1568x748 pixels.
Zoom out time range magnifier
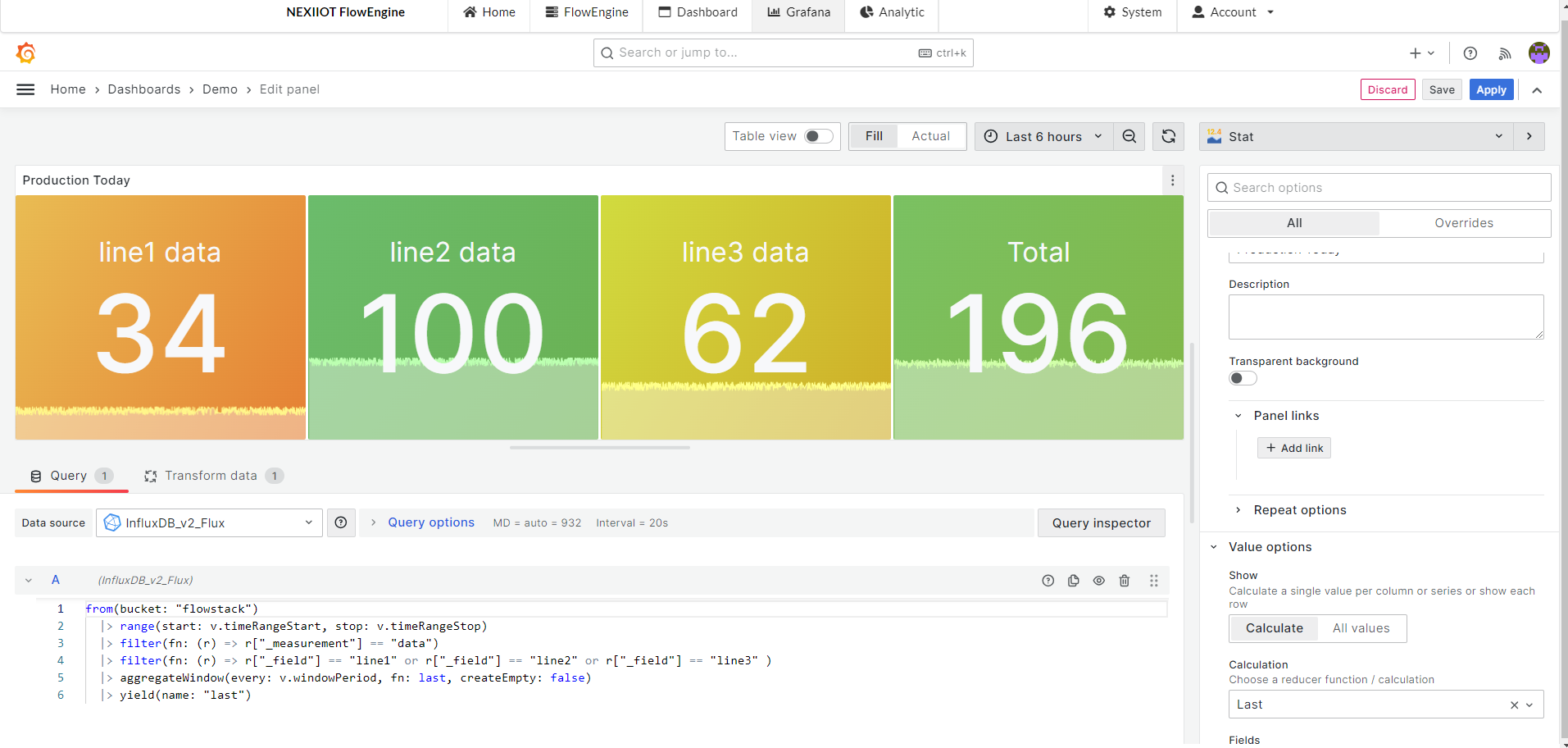pos(1129,136)
